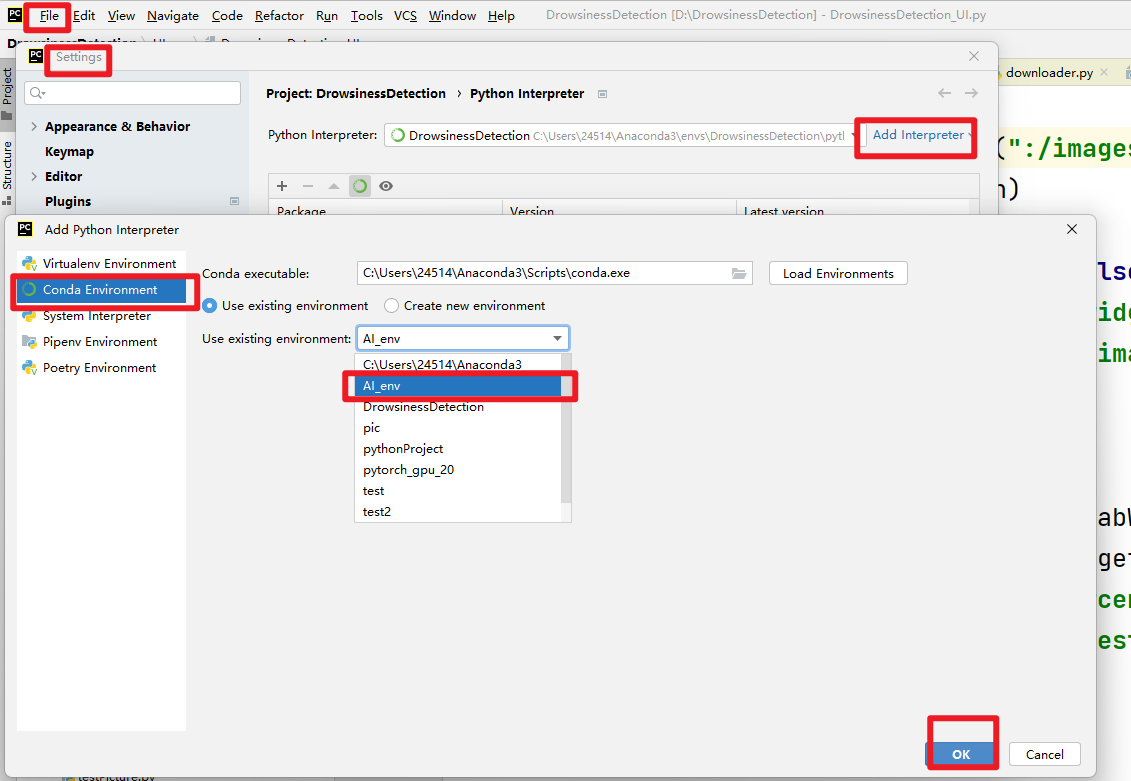
Task: Open the Window menu
Action: click(452, 15)
